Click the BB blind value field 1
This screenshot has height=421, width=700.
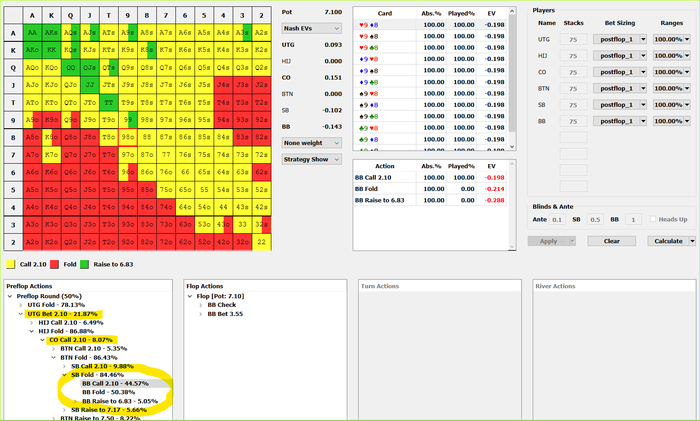633,219
